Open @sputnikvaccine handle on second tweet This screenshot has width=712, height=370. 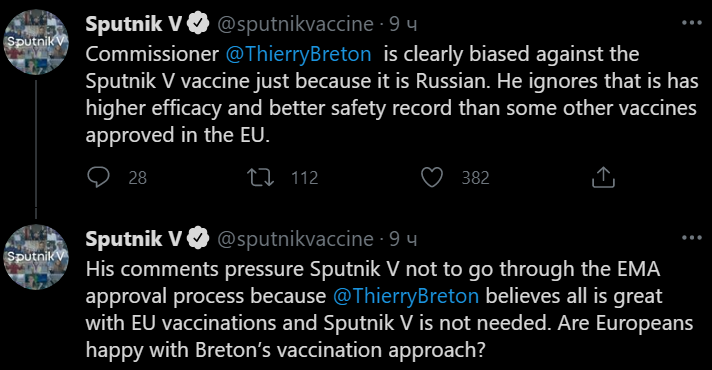click(295, 239)
